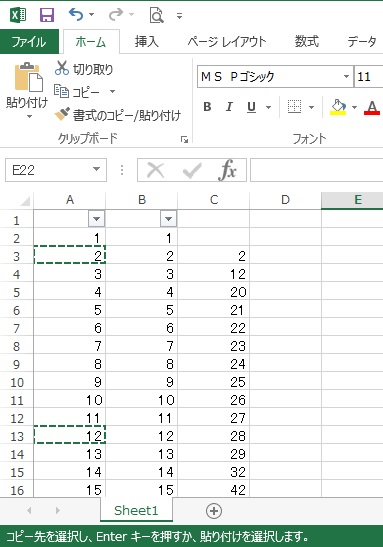Click inside the formula bar

click(316, 170)
